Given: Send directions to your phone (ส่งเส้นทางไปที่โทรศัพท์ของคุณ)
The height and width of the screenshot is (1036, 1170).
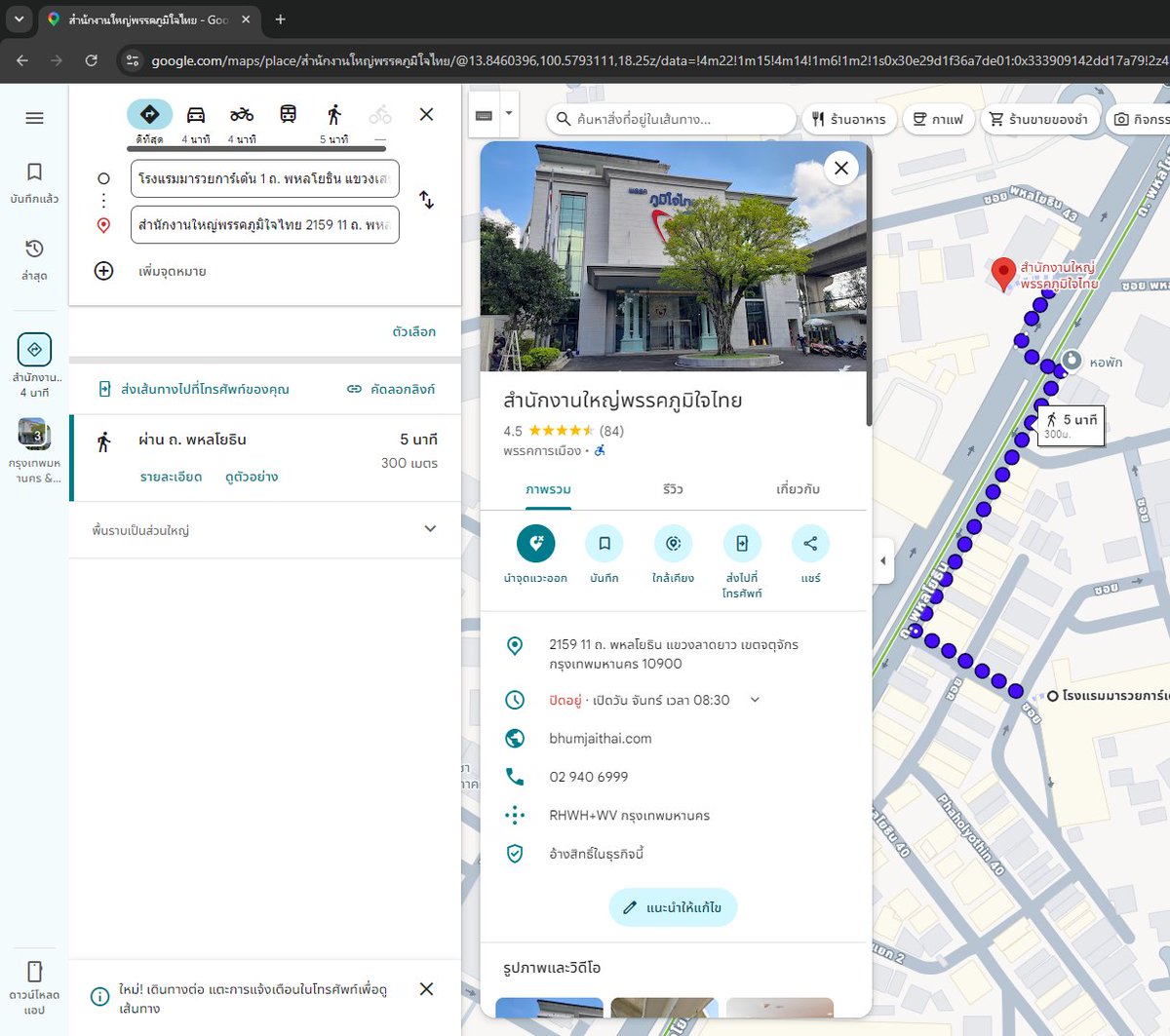Looking at the screenshot, I should pyautogui.click(x=194, y=389).
